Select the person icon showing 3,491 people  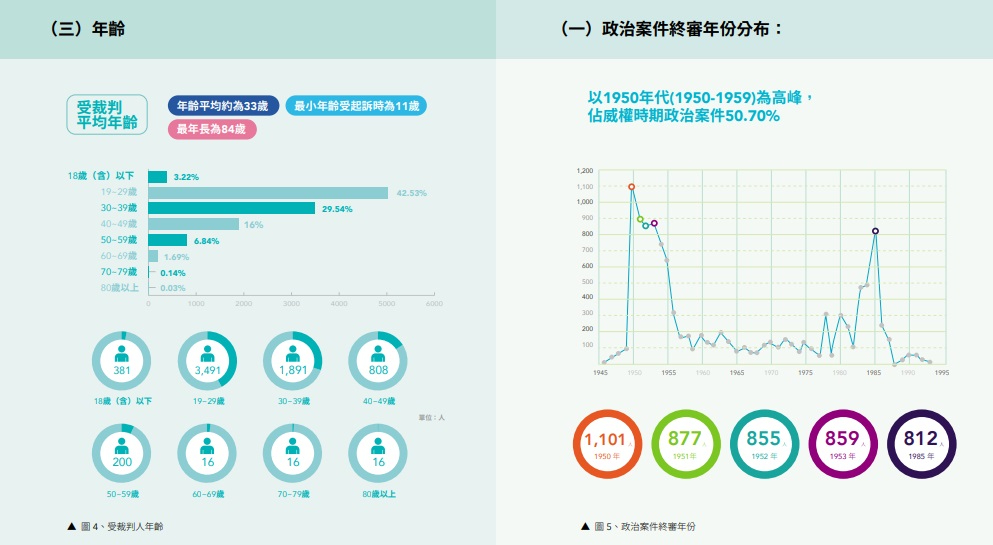click(x=207, y=353)
